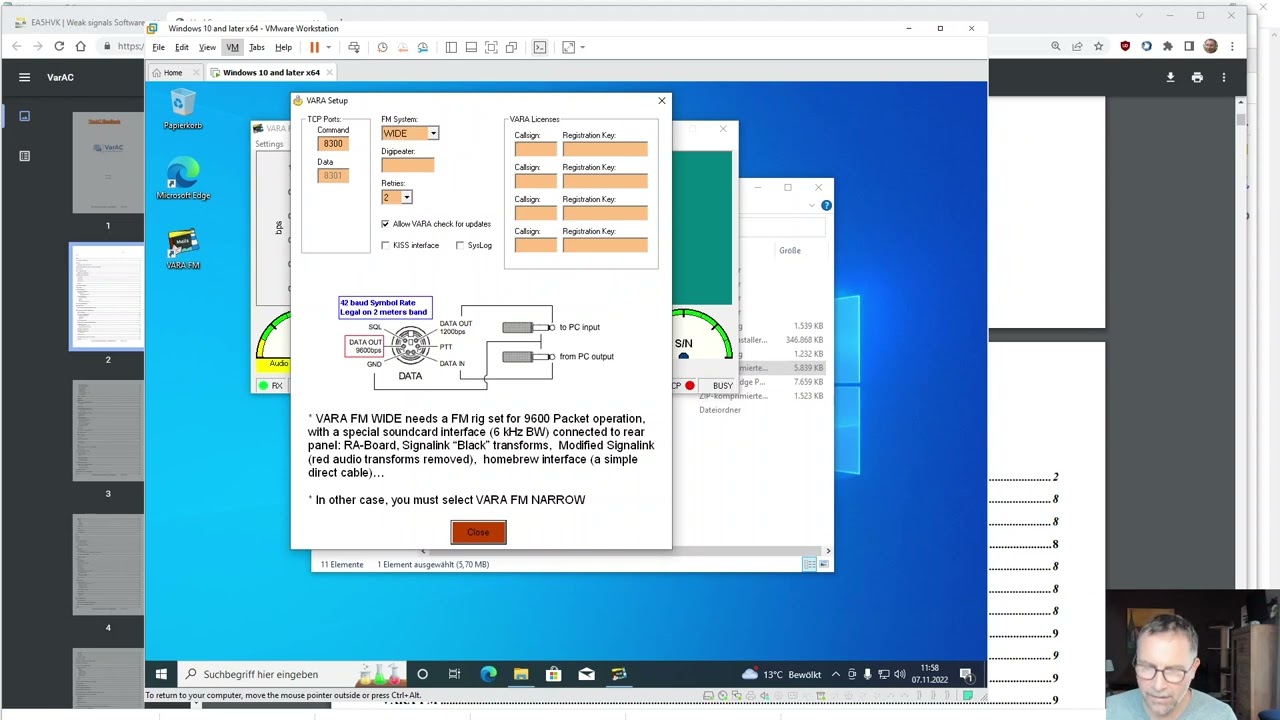Click the Data TCP port field 8301
The height and width of the screenshot is (720, 1280).
(x=333, y=175)
